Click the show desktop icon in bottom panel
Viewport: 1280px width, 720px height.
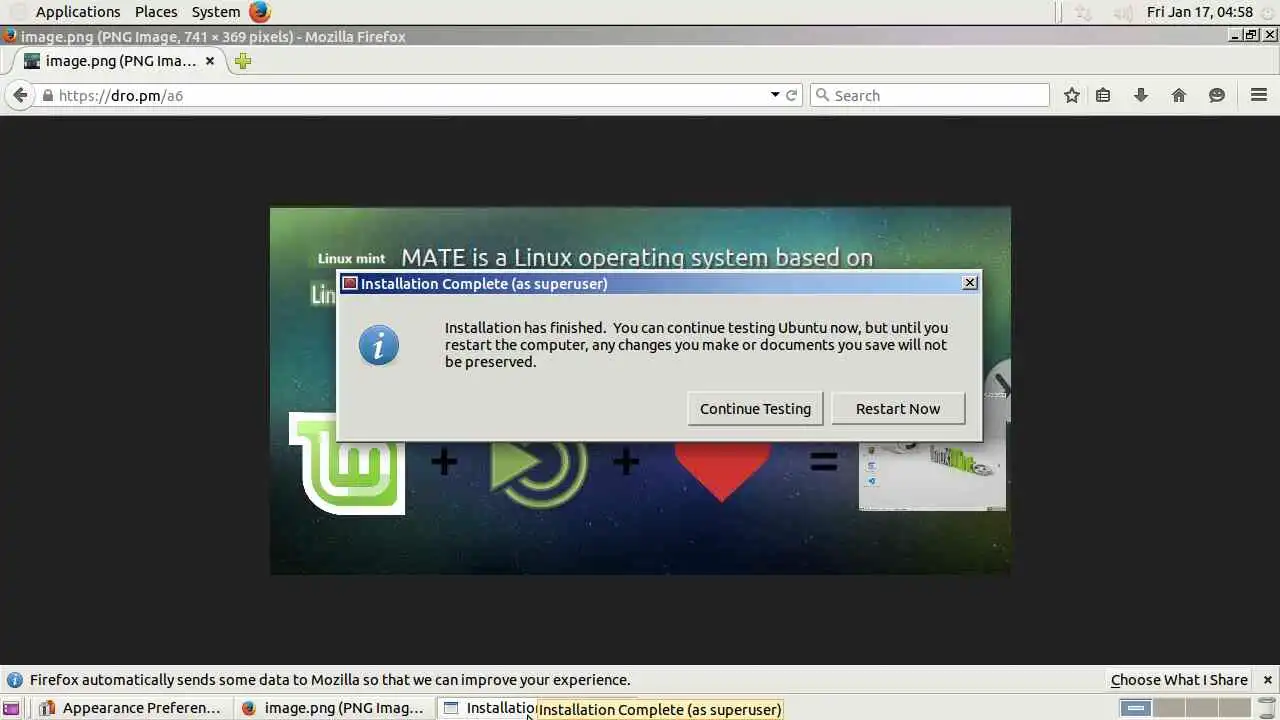click(x=10, y=708)
